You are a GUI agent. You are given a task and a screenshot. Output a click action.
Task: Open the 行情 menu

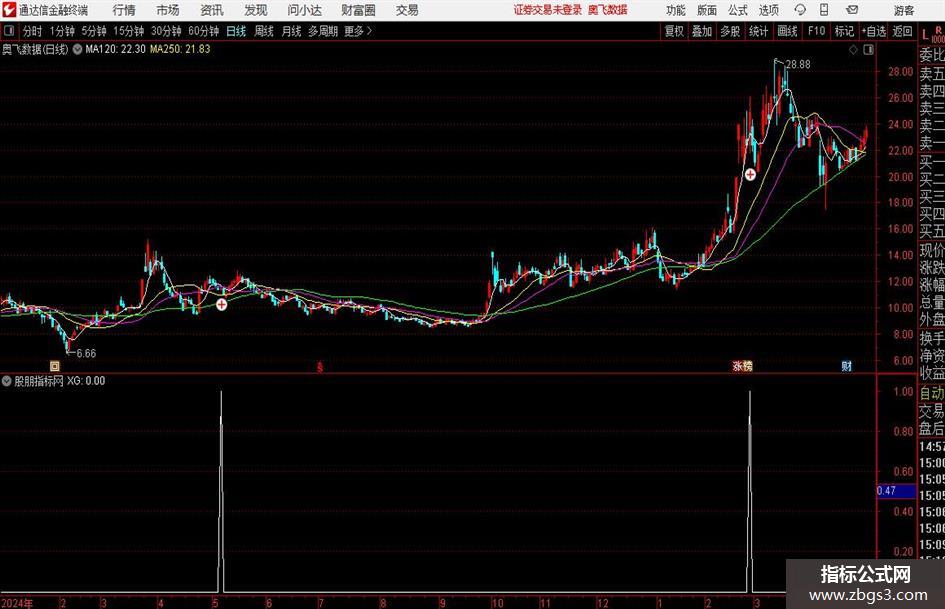[x=124, y=10]
